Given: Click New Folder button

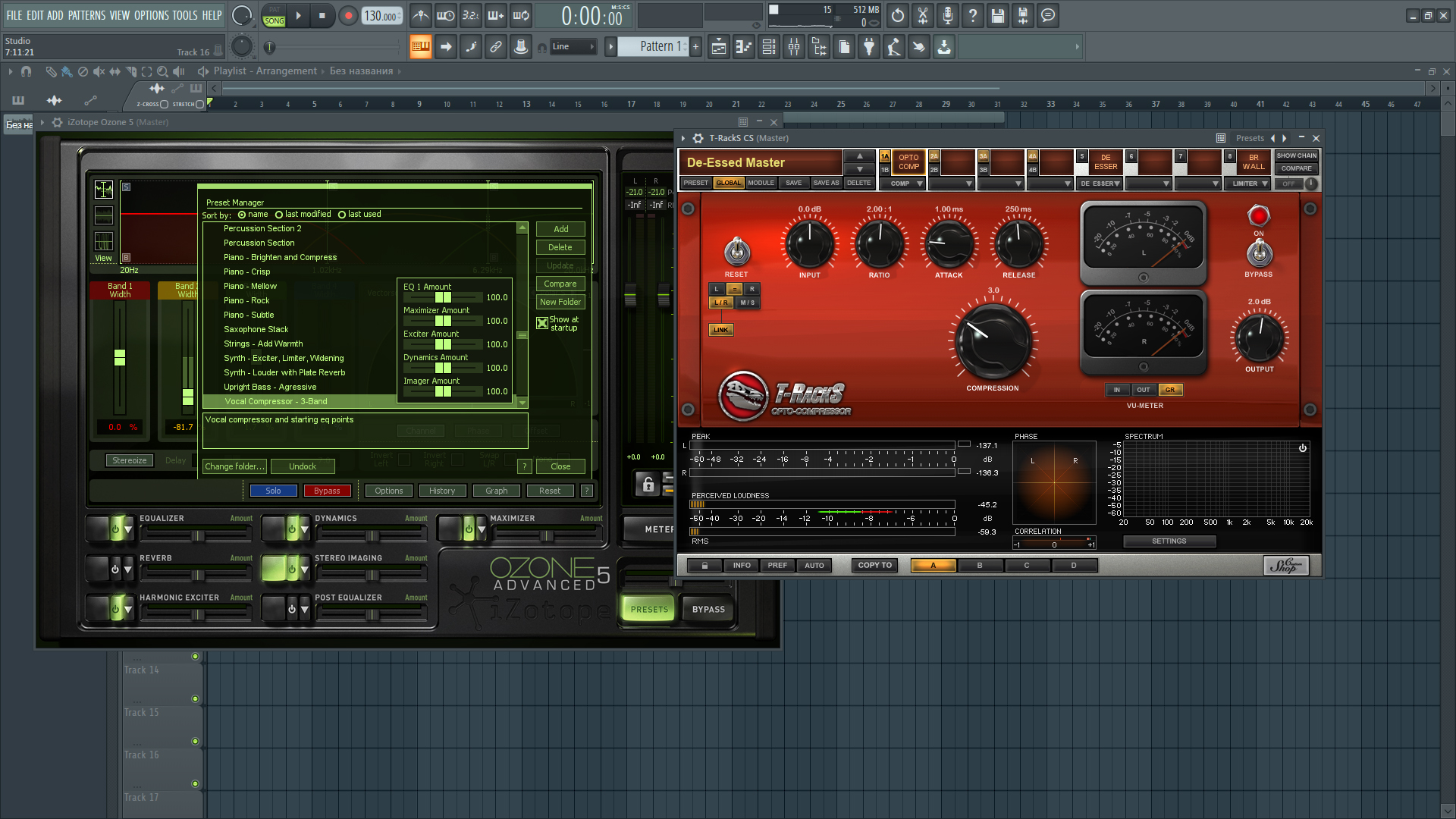Looking at the screenshot, I should point(560,302).
